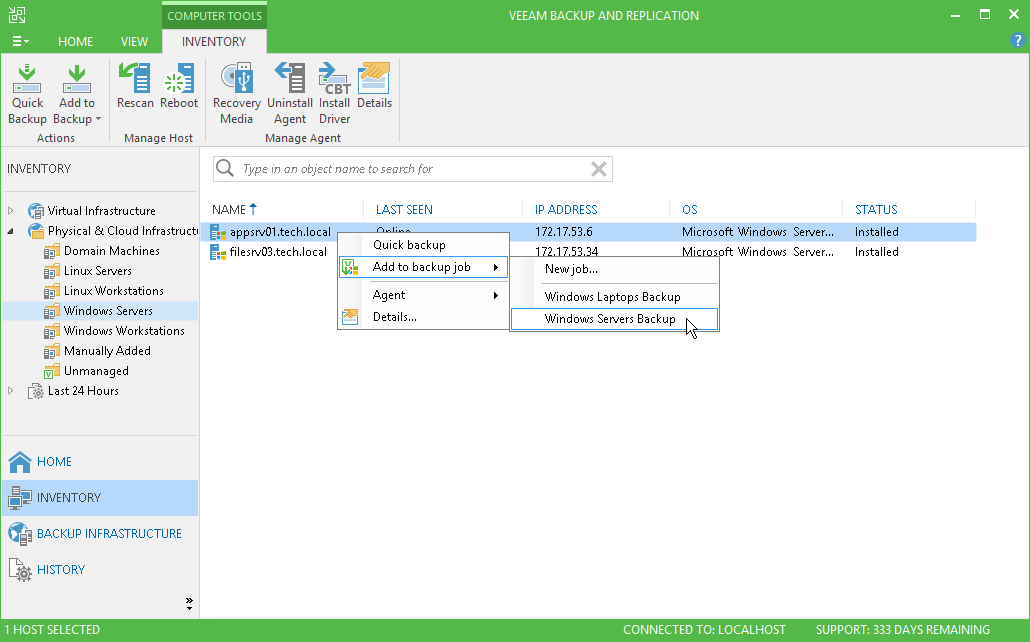Open the Details ribbon icon
1030x642 pixels.
coord(374,78)
